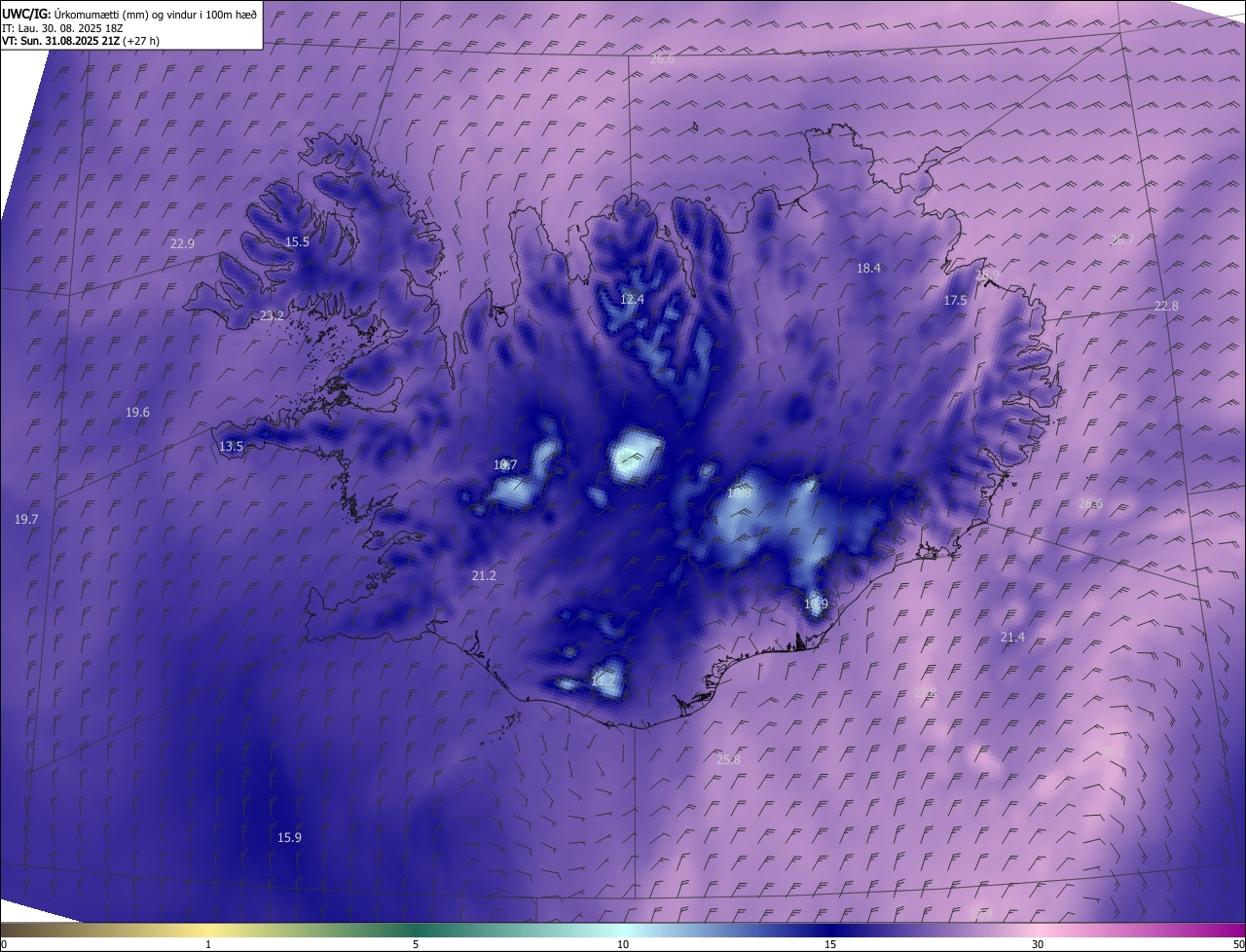Click the 12.4 value in north Iceland
The width and height of the screenshot is (1246, 952).
click(632, 299)
